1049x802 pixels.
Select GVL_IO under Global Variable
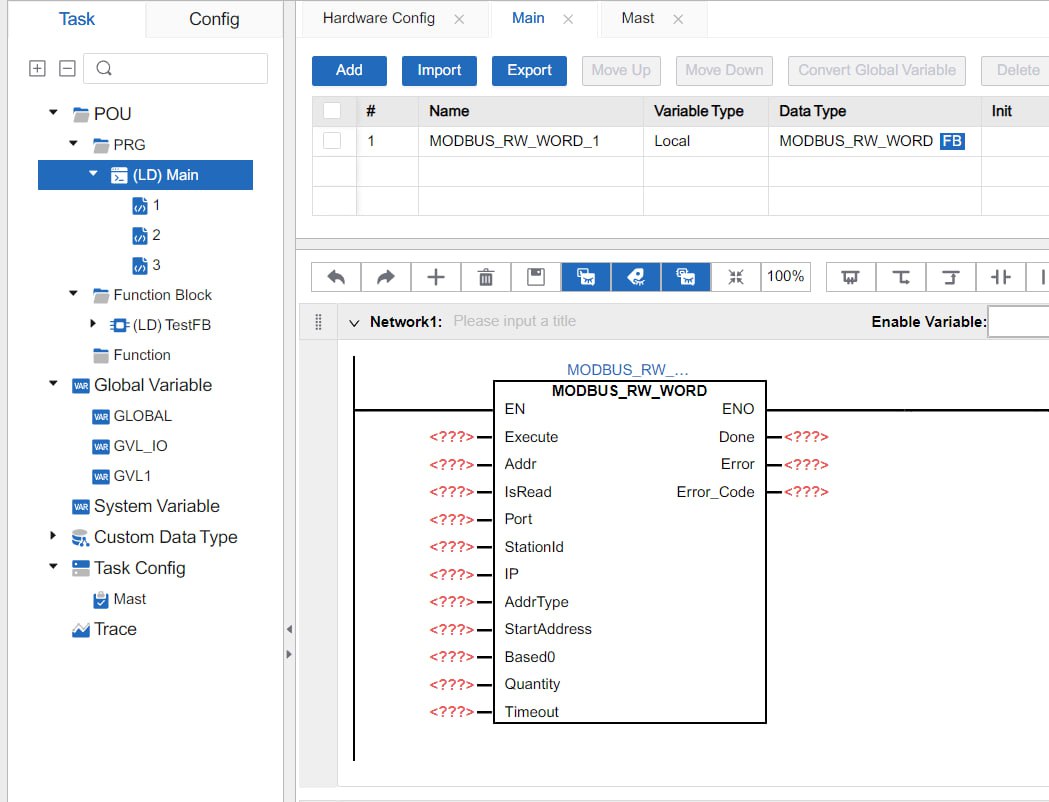(130, 446)
